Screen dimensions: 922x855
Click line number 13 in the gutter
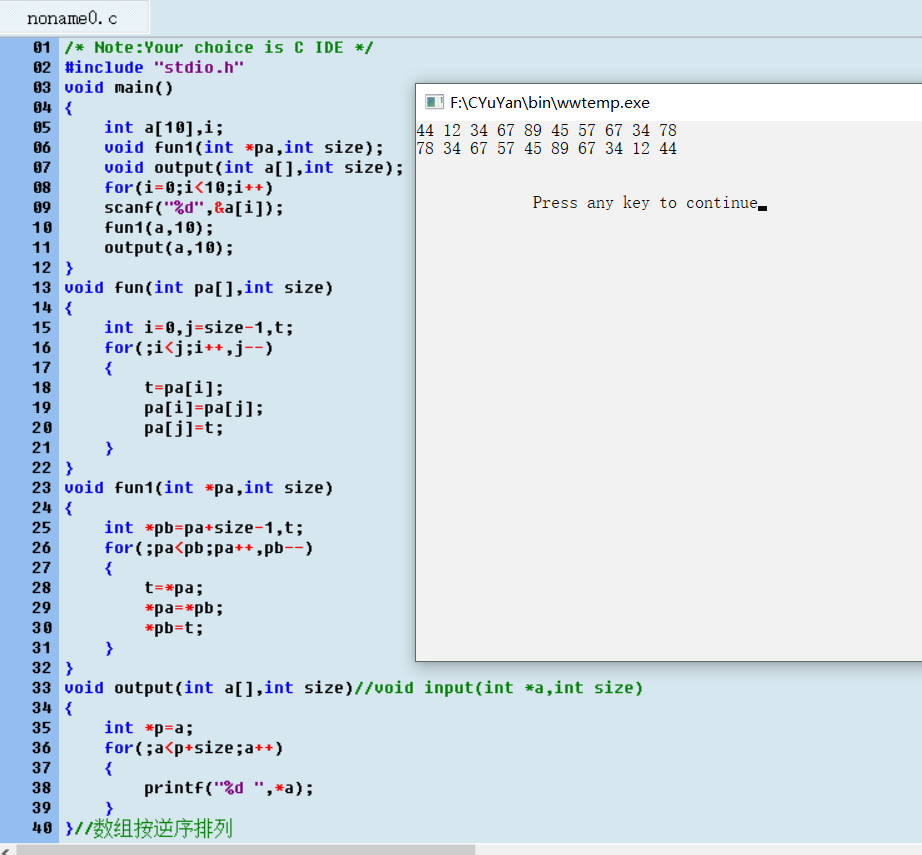point(42,288)
